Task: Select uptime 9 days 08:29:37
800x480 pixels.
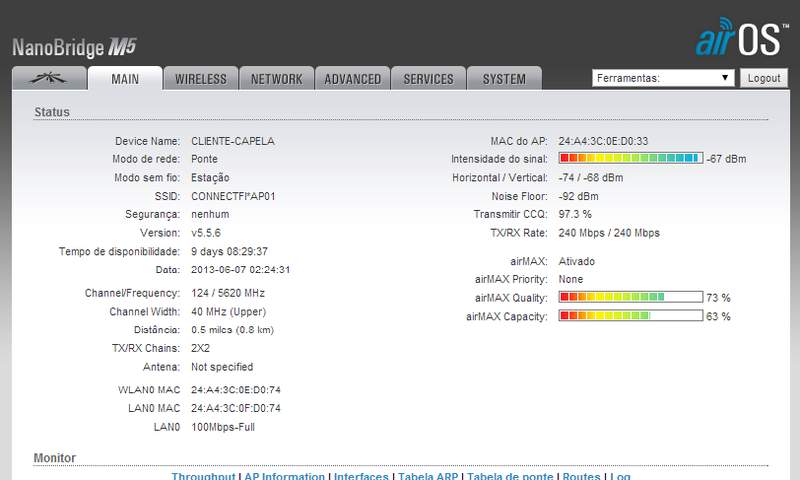Action: coord(230,251)
